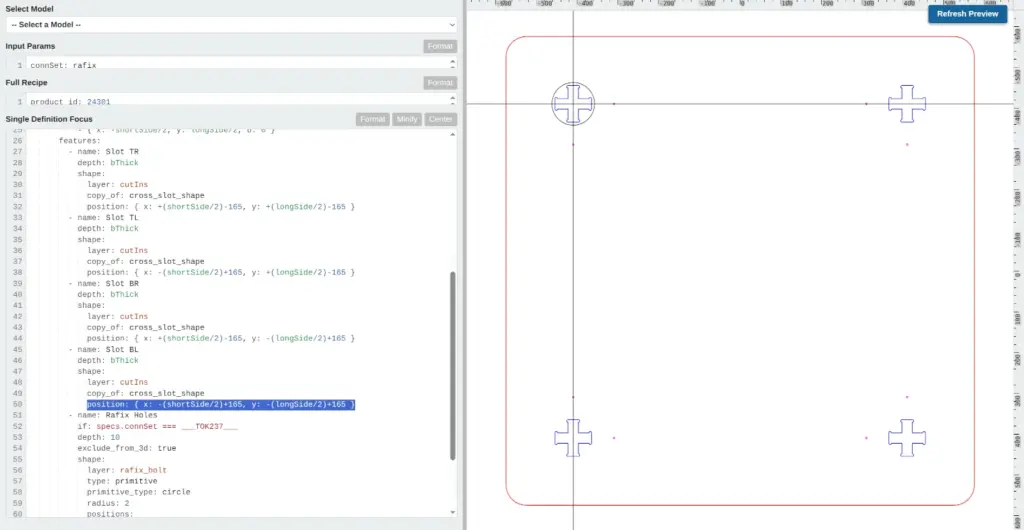This screenshot has height=530, width=1024.
Task: Click the 'primitive_type: circle' line
Action: pyautogui.click(x=138, y=492)
